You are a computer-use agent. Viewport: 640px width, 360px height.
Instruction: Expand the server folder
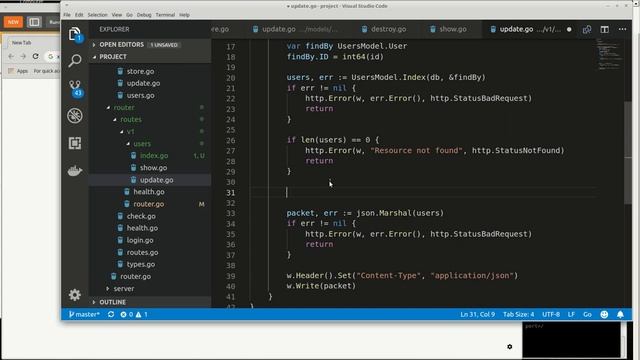click(149, 289)
